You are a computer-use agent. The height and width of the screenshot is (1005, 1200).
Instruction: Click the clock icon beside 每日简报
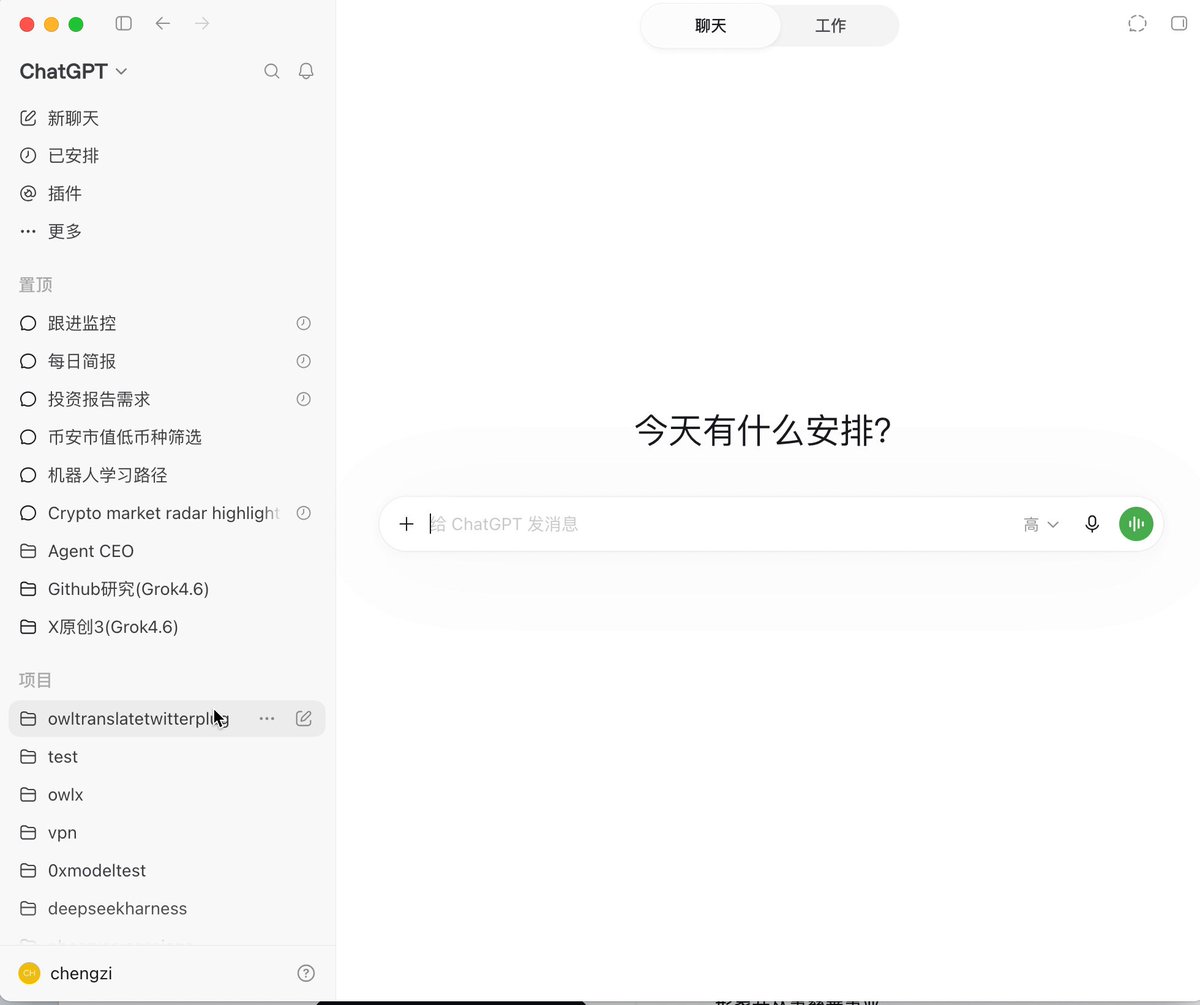304,361
